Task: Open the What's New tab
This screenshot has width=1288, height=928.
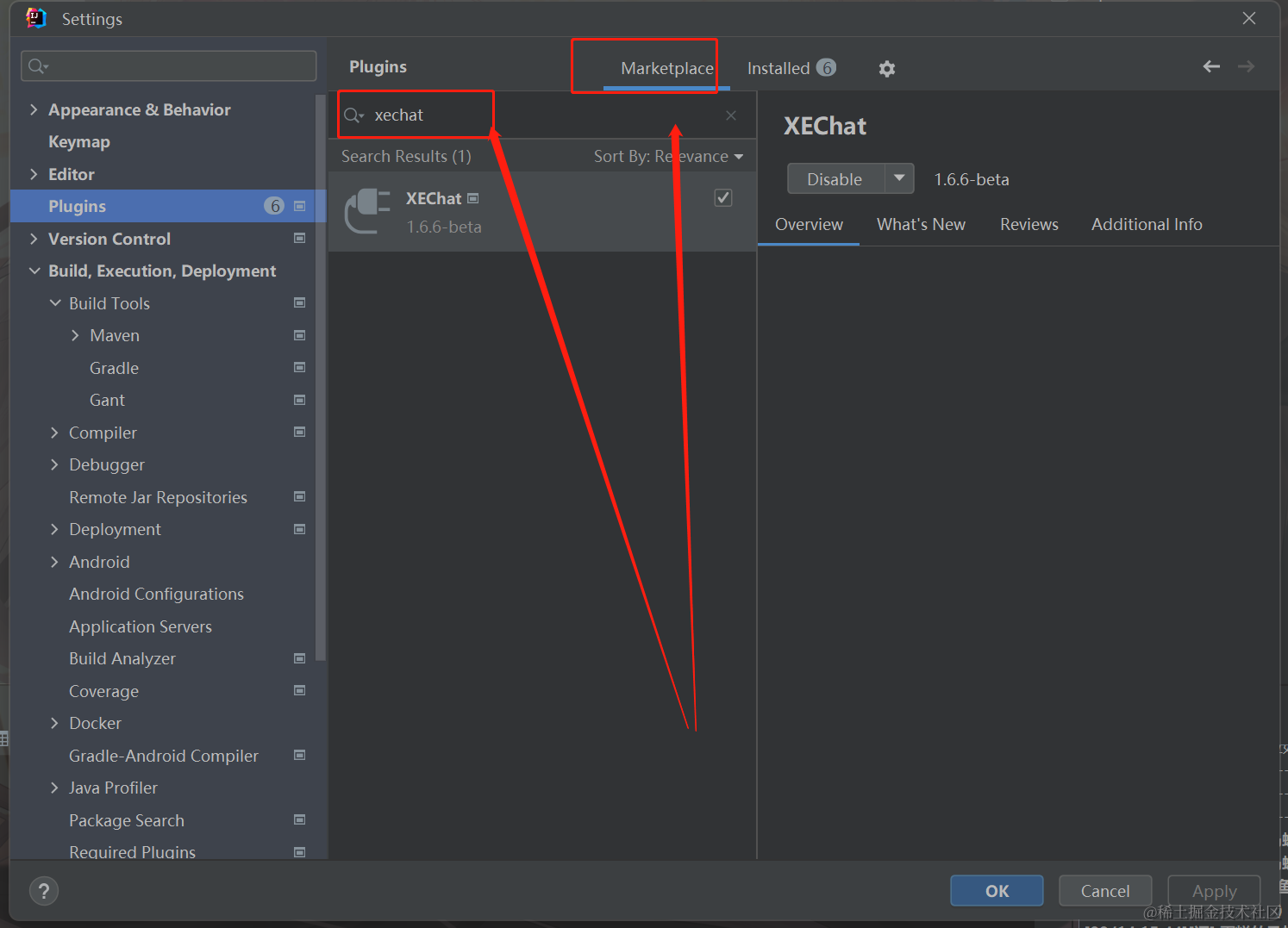Action: pyautogui.click(x=921, y=225)
